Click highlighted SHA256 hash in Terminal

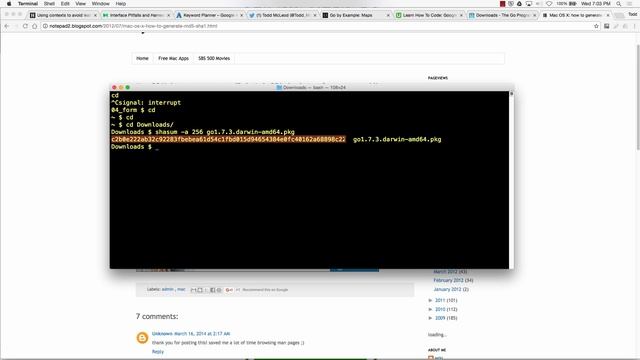point(228,139)
